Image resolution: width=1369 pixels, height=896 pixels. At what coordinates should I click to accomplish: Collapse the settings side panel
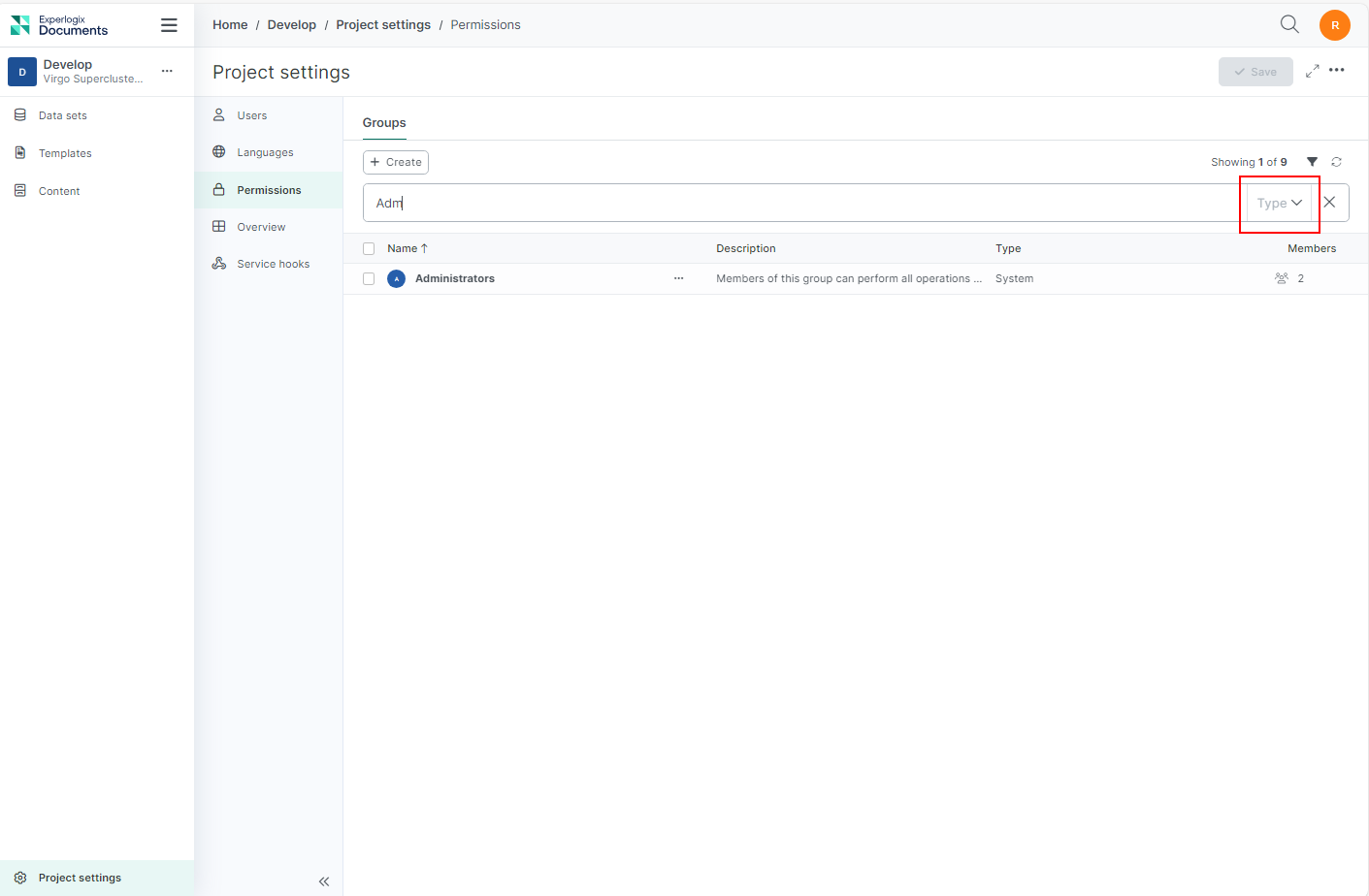(x=324, y=881)
